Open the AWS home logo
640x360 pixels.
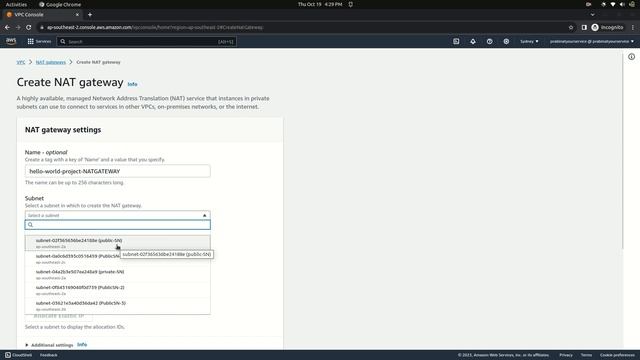[11, 41]
